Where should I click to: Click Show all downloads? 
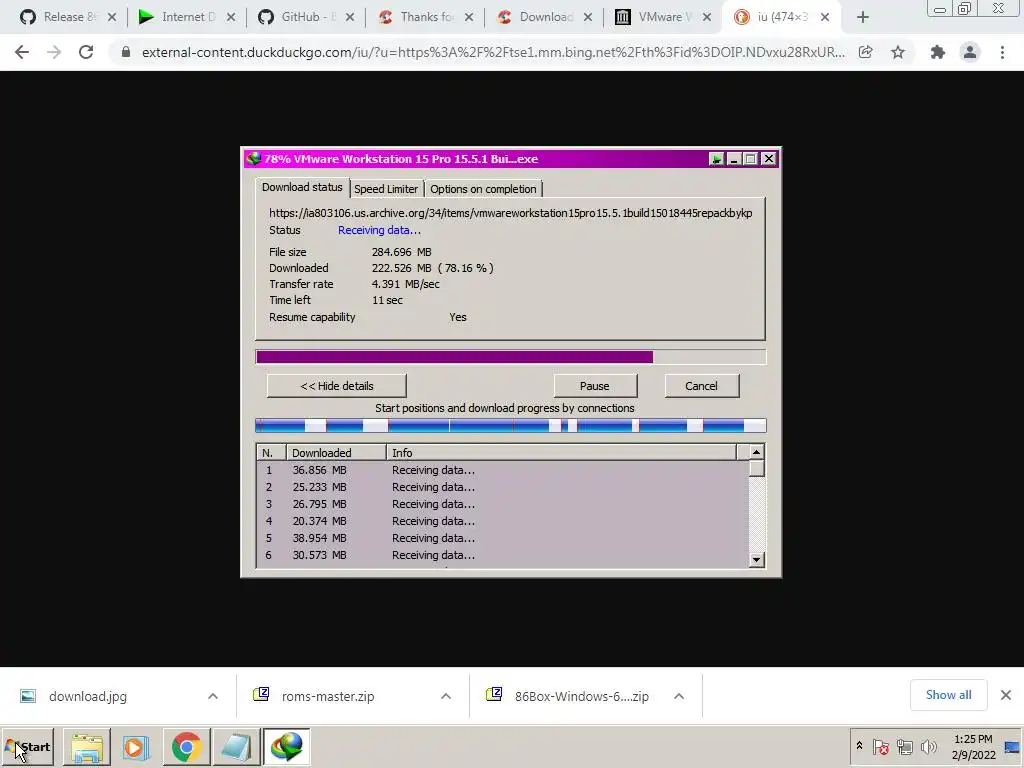click(x=948, y=695)
